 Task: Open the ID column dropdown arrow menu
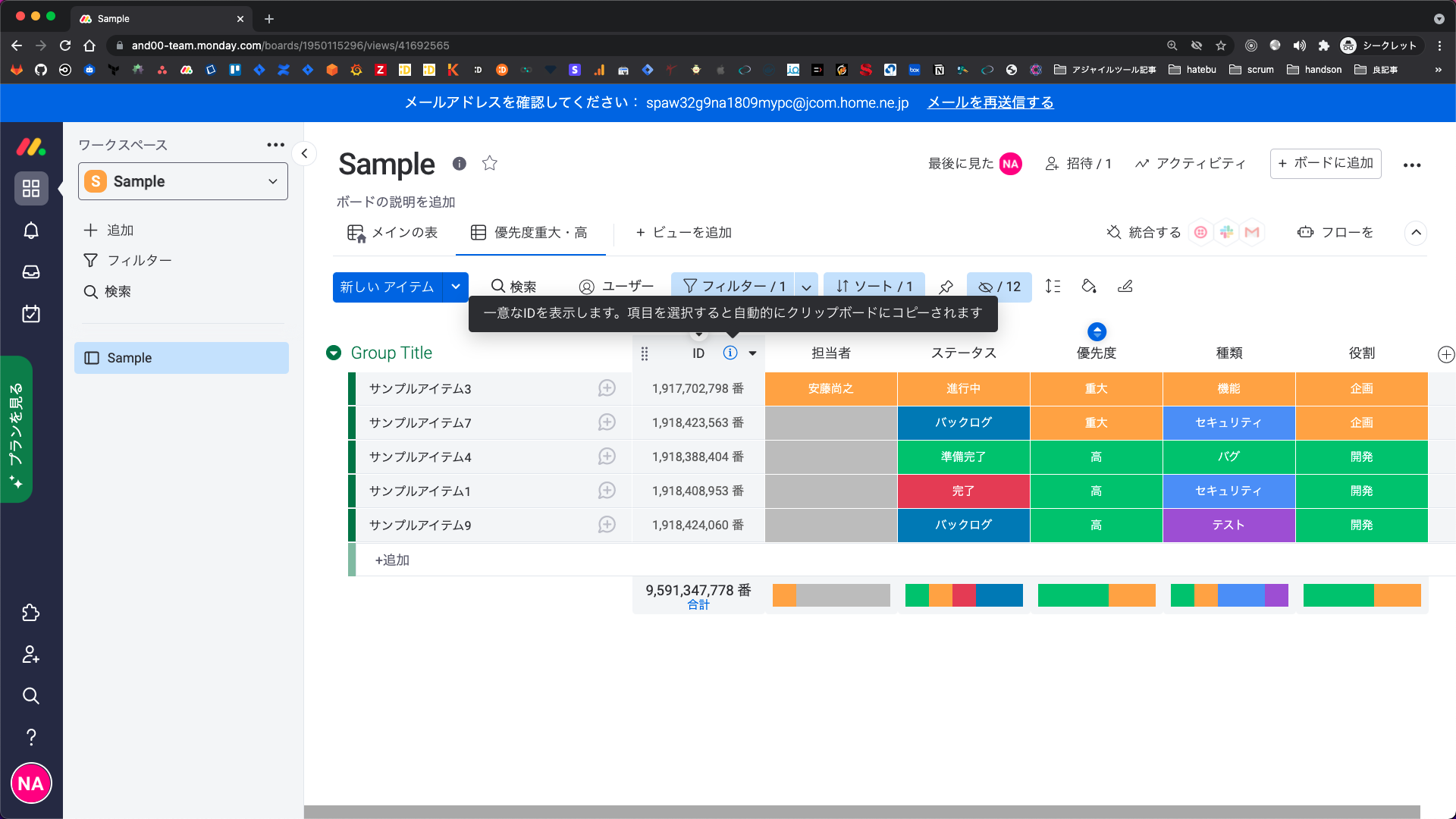pos(752,353)
